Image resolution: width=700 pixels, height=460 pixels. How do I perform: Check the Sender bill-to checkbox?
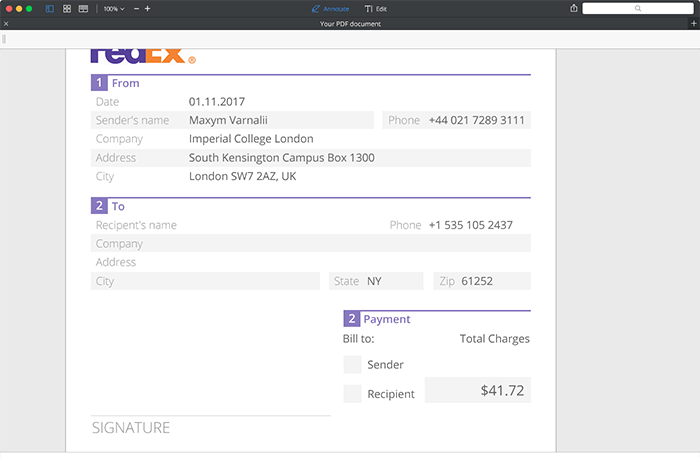(352, 365)
